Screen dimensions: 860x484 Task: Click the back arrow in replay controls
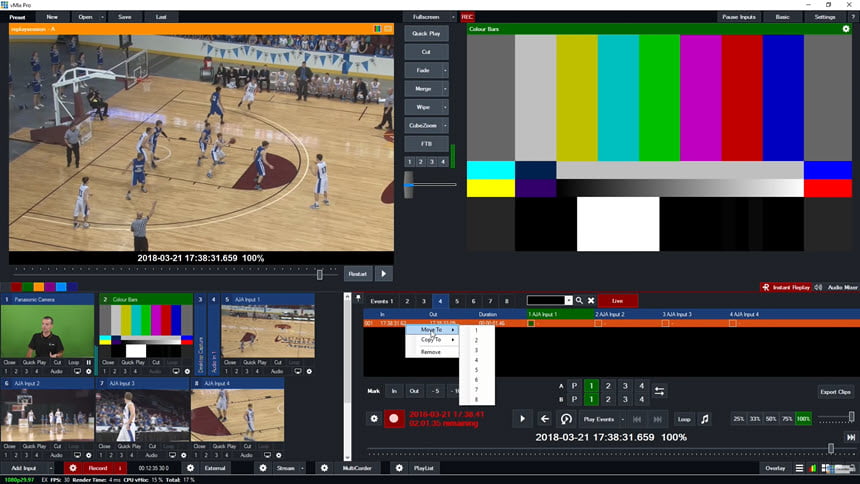coord(545,419)
